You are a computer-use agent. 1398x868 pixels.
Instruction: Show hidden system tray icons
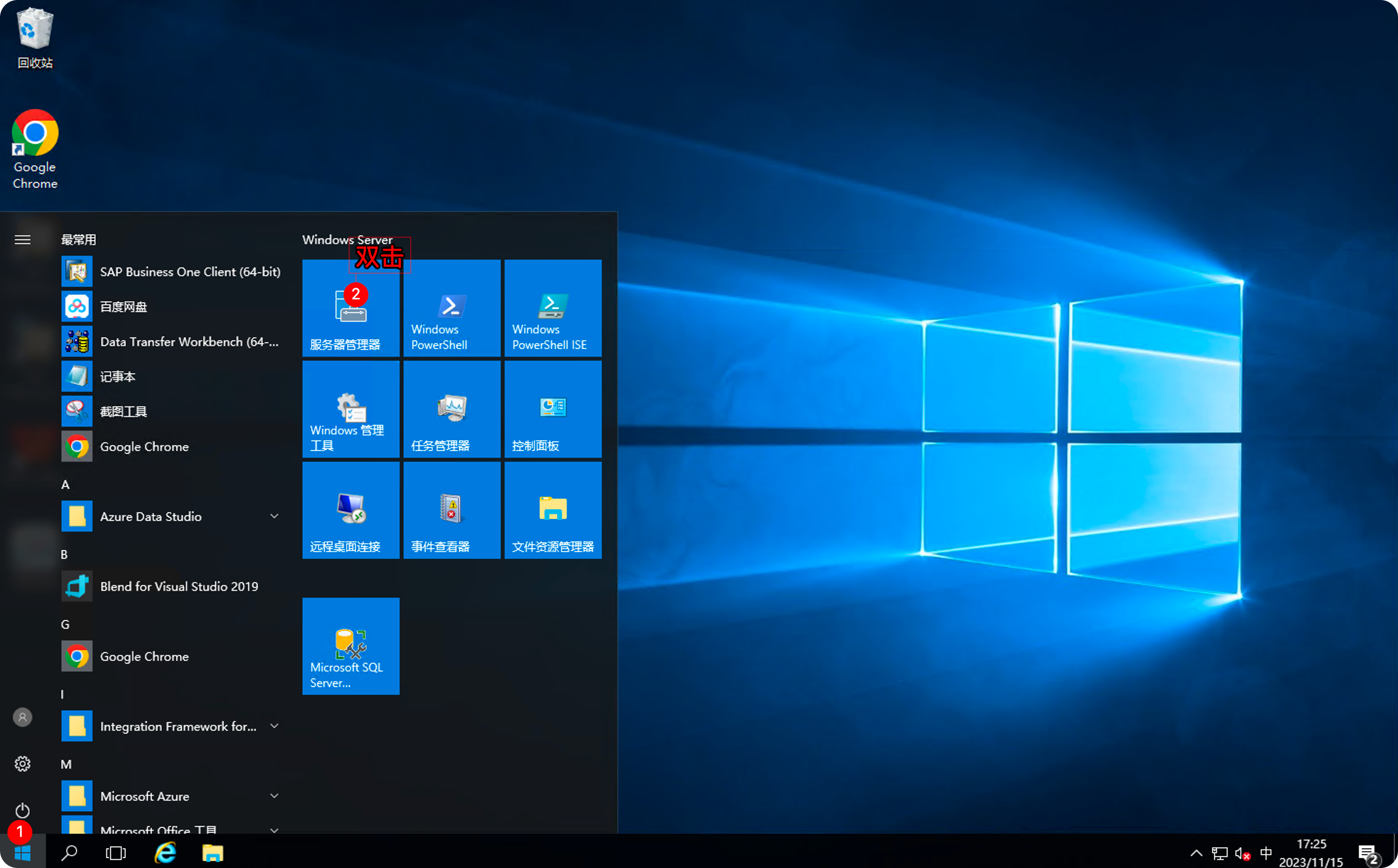pyautogui.click(x=1196, y=852)
